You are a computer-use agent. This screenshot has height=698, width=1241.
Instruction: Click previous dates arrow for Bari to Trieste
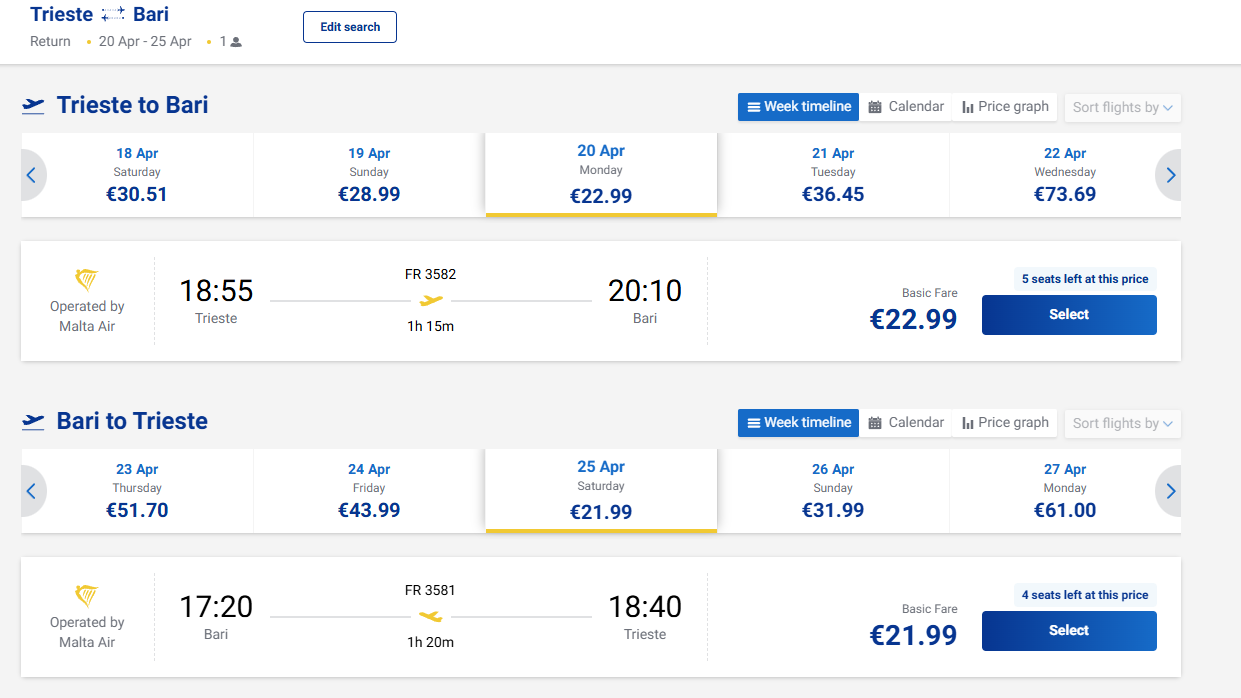(31, 491)
